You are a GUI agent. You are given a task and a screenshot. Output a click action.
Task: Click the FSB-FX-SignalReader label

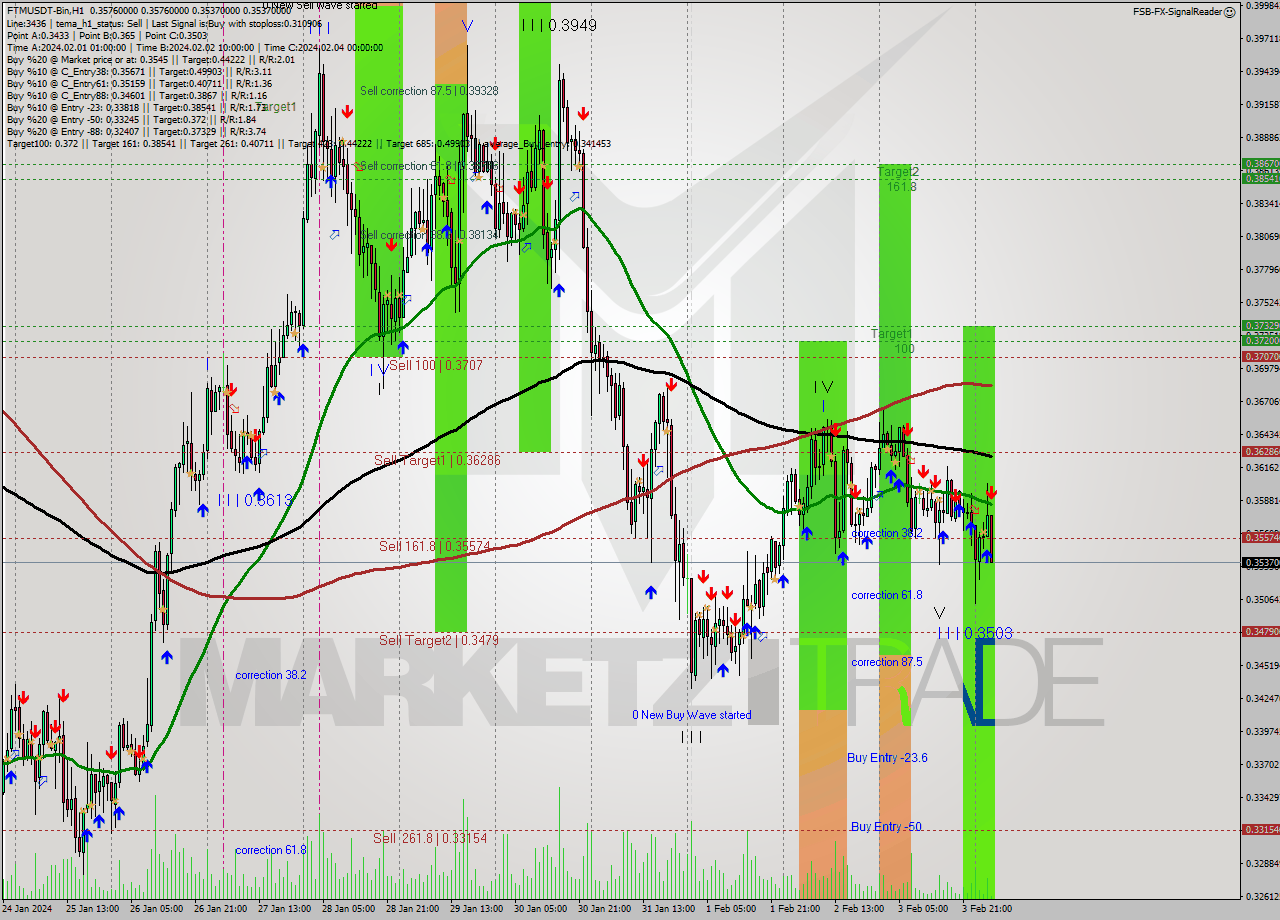(1177, 12)
